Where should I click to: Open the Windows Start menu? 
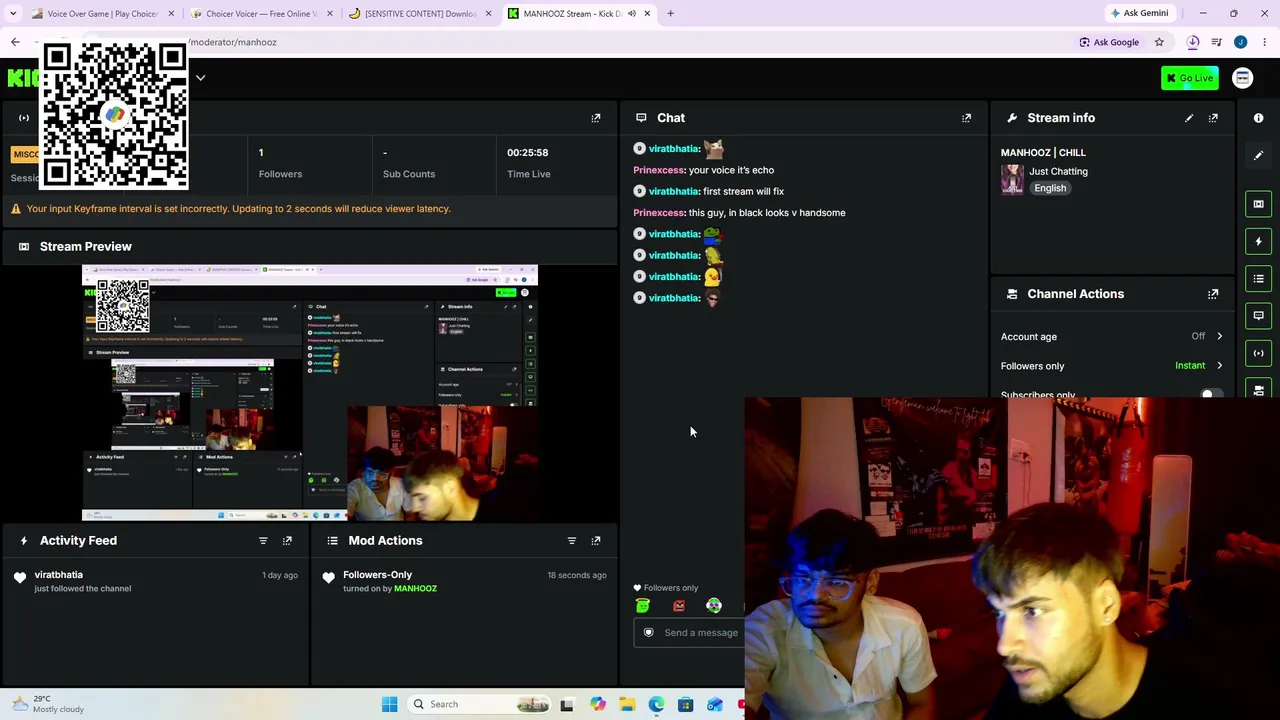click(x=390, y=704)
